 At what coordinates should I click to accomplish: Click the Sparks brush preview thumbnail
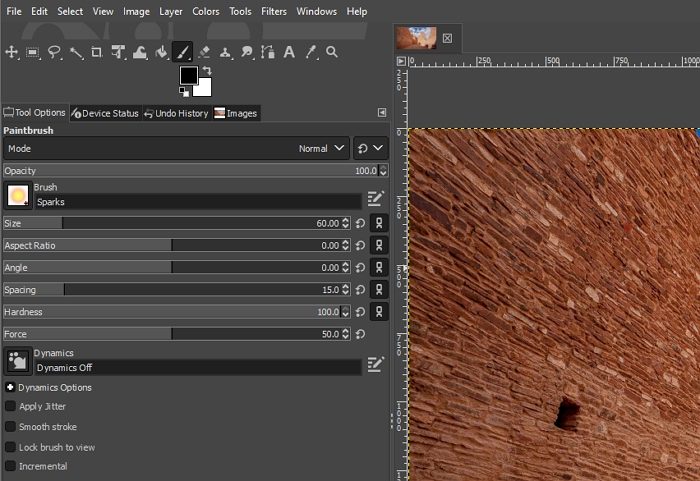(x=17, y=196)
